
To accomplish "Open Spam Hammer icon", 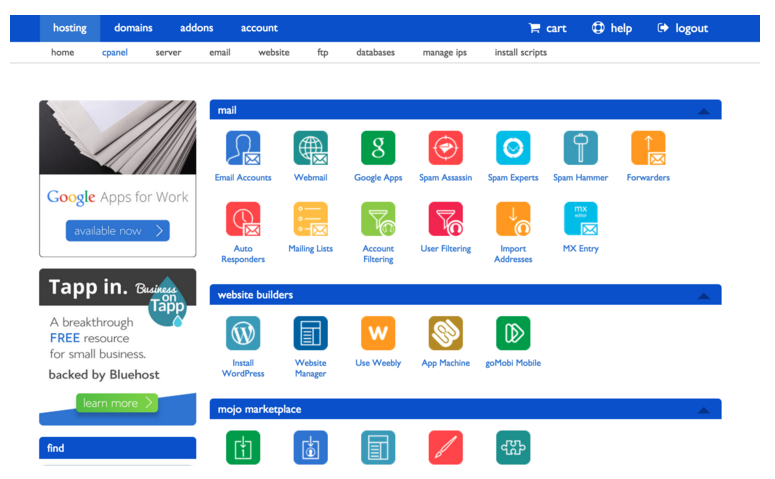I will point(581,148).
